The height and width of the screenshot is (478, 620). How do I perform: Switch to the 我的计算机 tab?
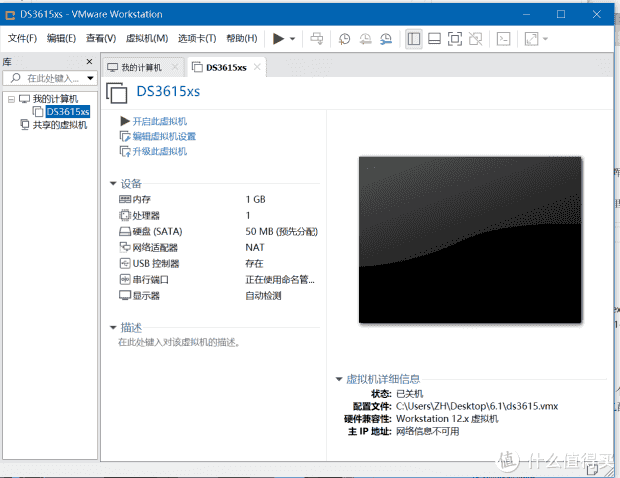(141, 68)
